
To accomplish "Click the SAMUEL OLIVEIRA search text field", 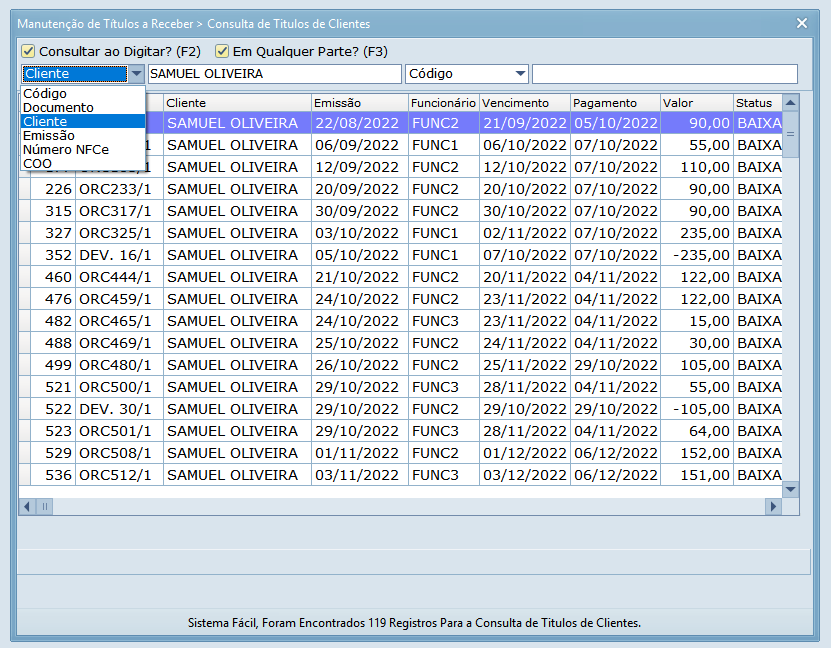I will pos(273,74).
